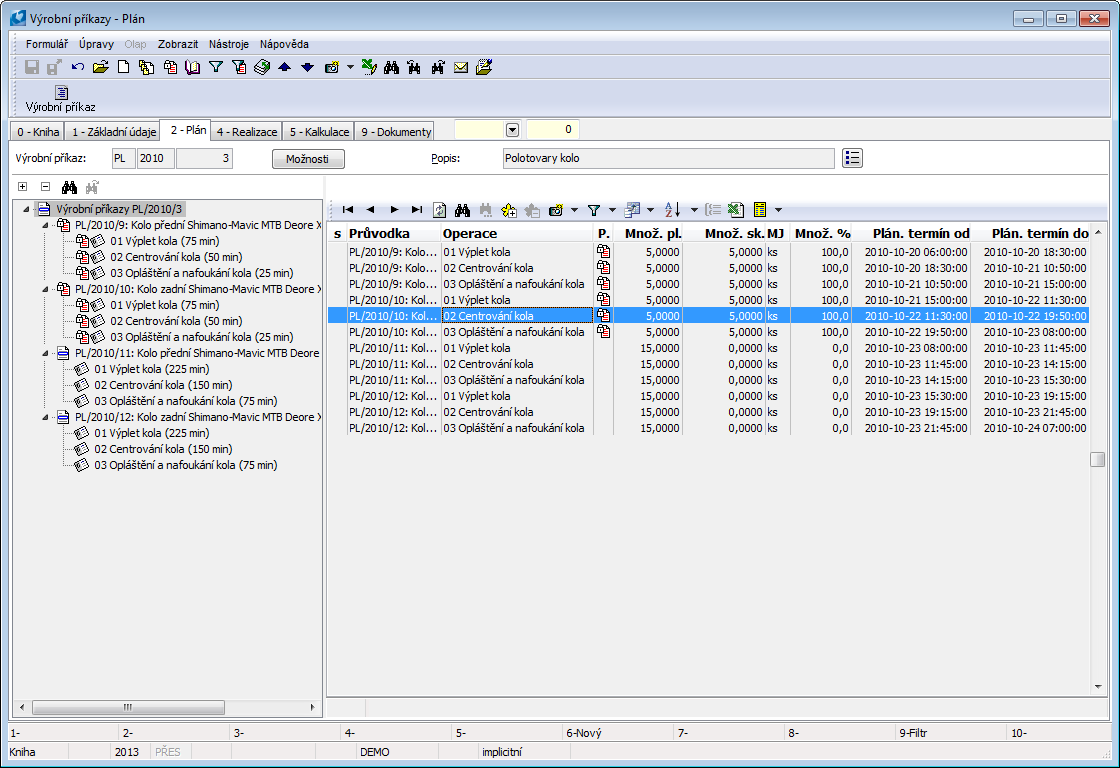Click the open folder icon in main toolbar
Viewport: 1120px width, 768px height.
[100, 68]
